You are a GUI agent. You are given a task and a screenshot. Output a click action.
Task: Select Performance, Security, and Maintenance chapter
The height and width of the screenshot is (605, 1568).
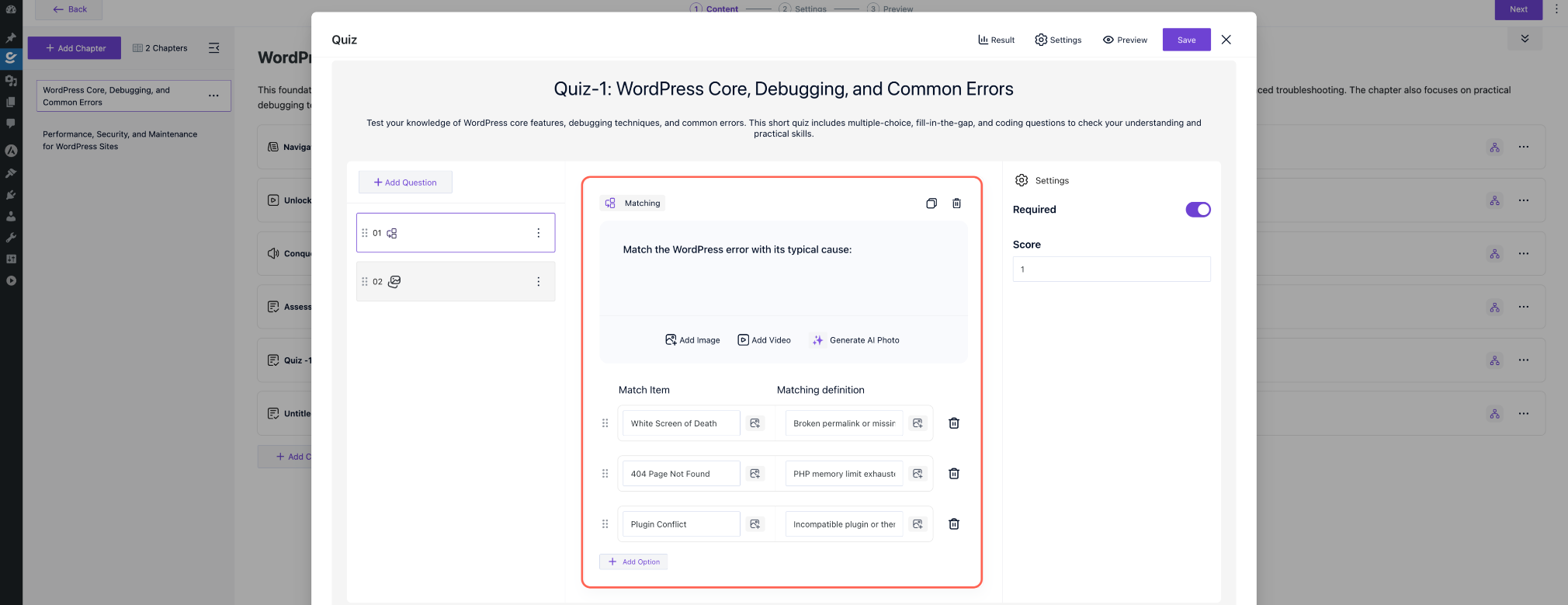pyautogui.click(x=120, y=140)
